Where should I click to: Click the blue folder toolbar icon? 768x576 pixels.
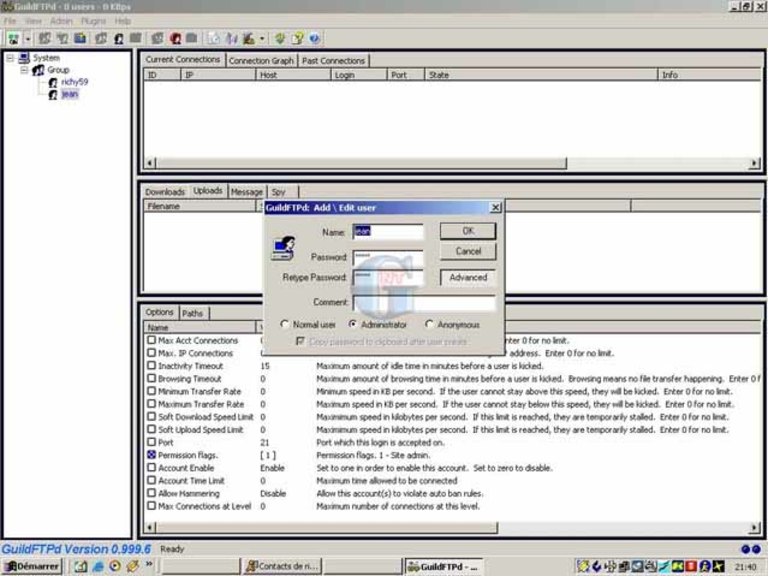pyautogui.click(x=80, y=38)
